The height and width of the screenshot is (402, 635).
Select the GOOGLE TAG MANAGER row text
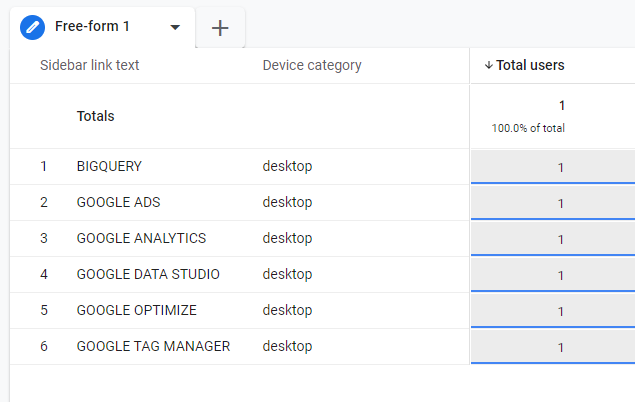click(153, 347)
